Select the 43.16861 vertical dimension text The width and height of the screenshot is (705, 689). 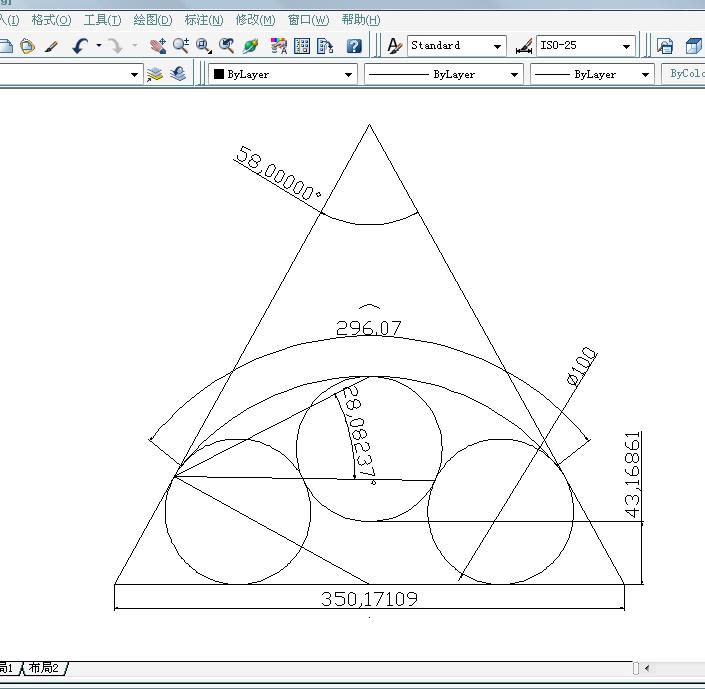click(633, 474)
